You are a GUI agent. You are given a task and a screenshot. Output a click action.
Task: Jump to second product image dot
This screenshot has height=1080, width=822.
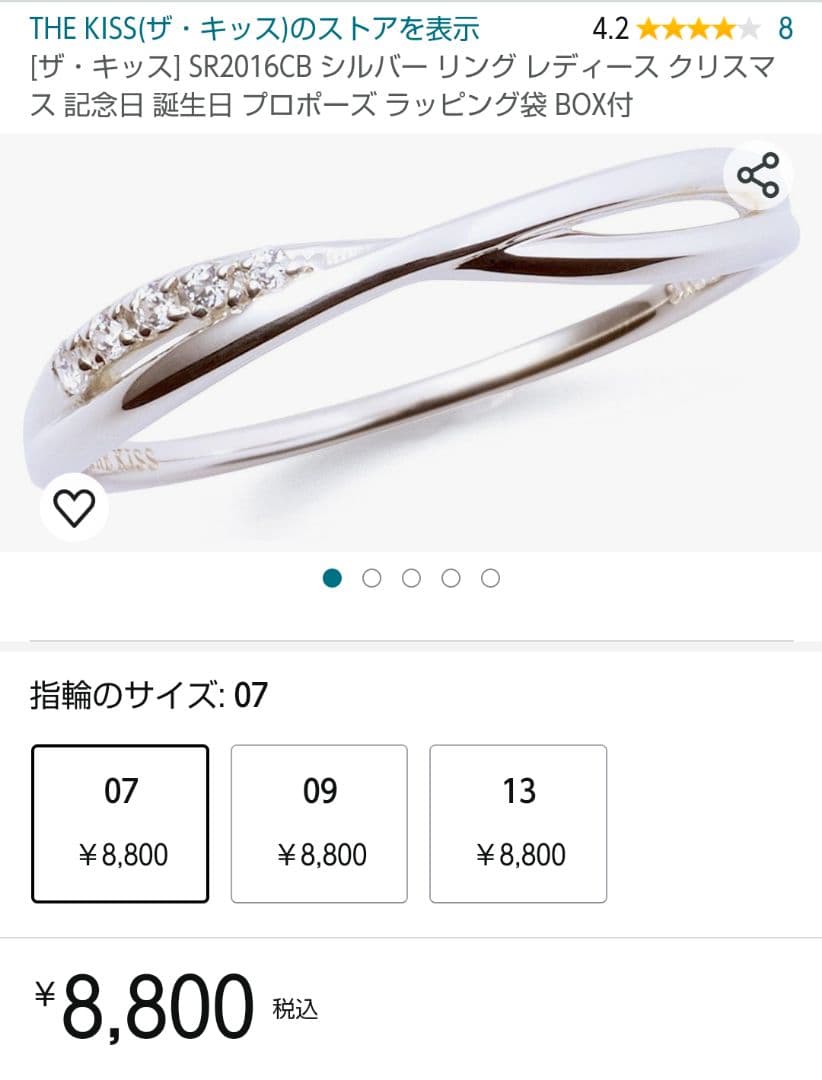pyautogui.click(x=371, y=578)
